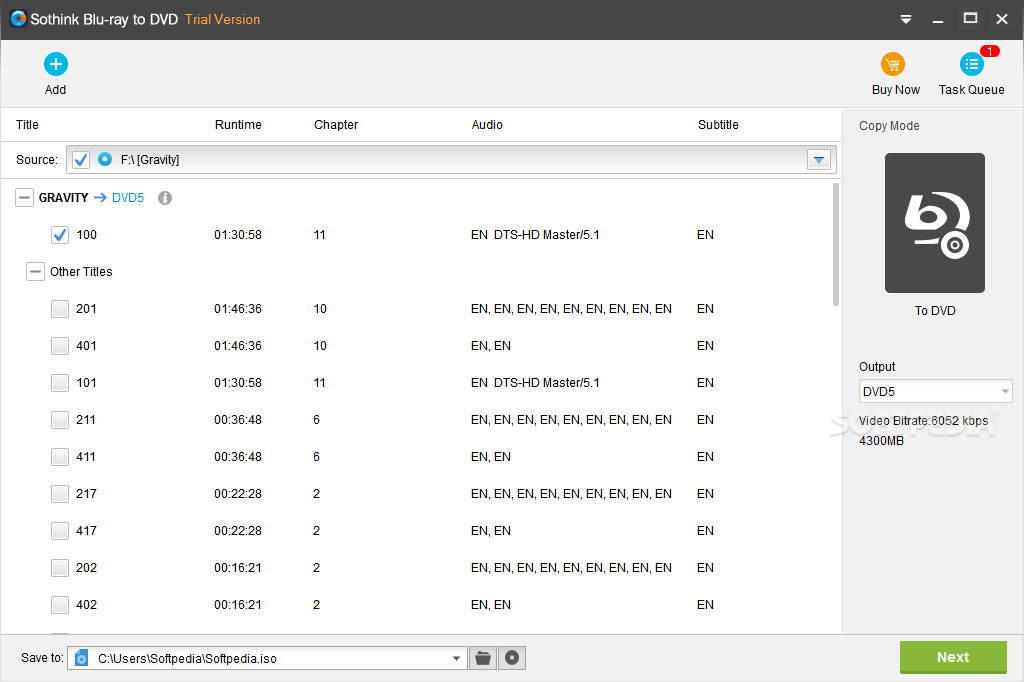Click subtitle EN of title 417

click(705, 530)
